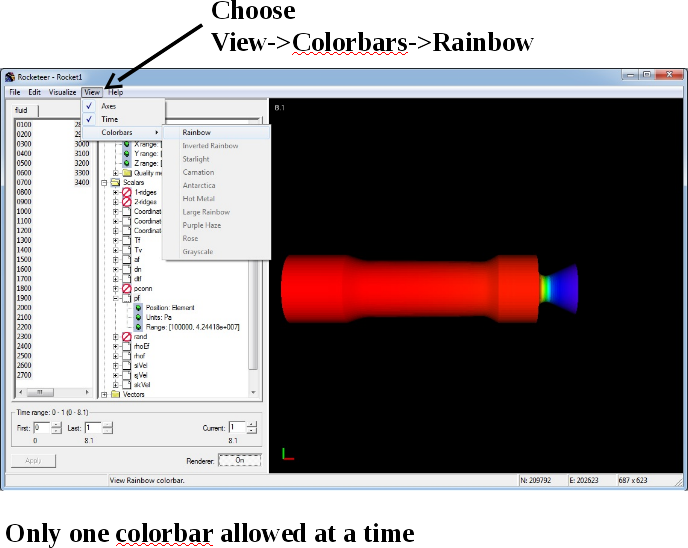Click the disabled rand scalar icon
This screenshot has width=688, height=548.
(x=127, y=337)
